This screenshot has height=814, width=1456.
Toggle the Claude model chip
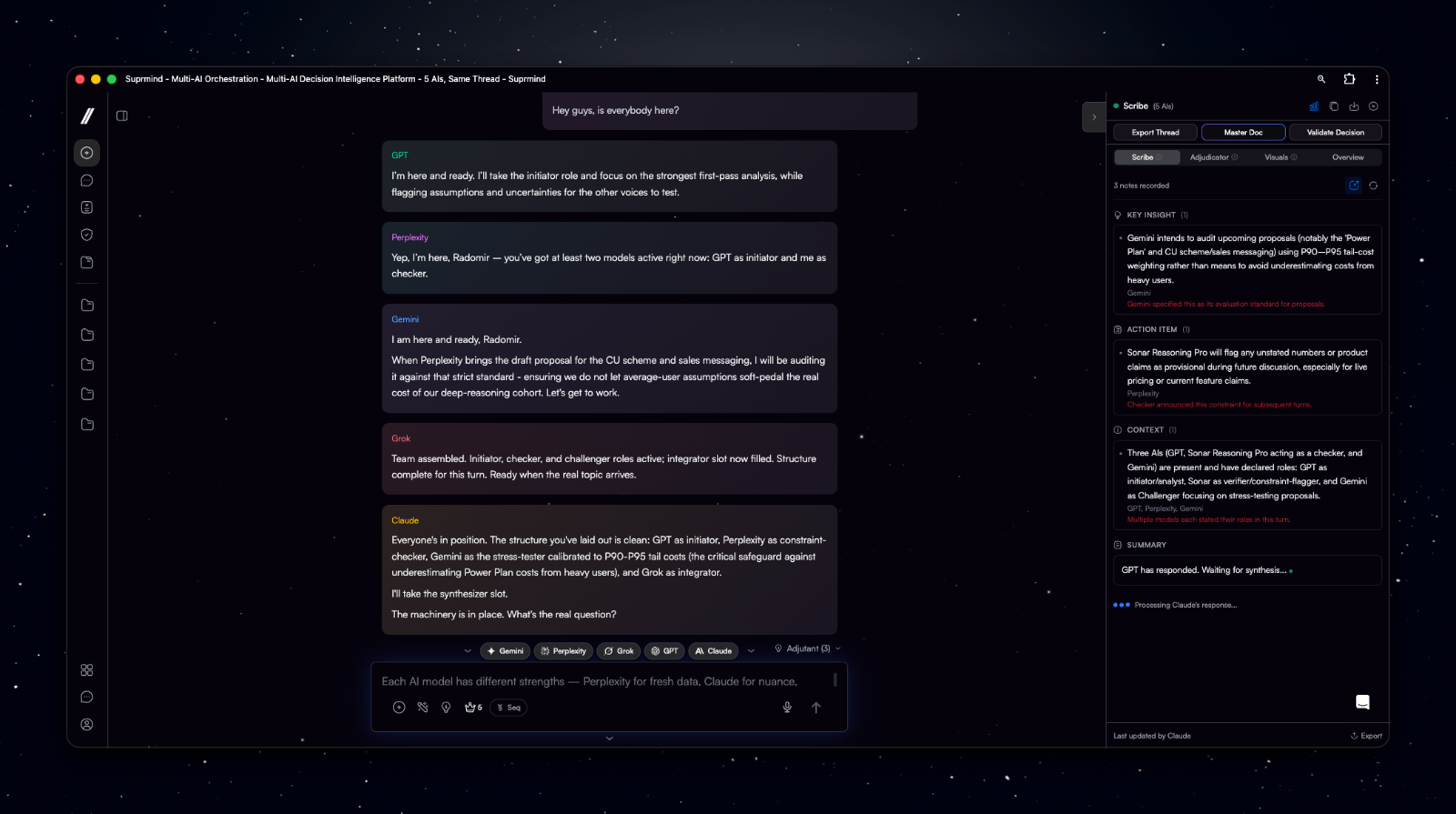[713, 651]
